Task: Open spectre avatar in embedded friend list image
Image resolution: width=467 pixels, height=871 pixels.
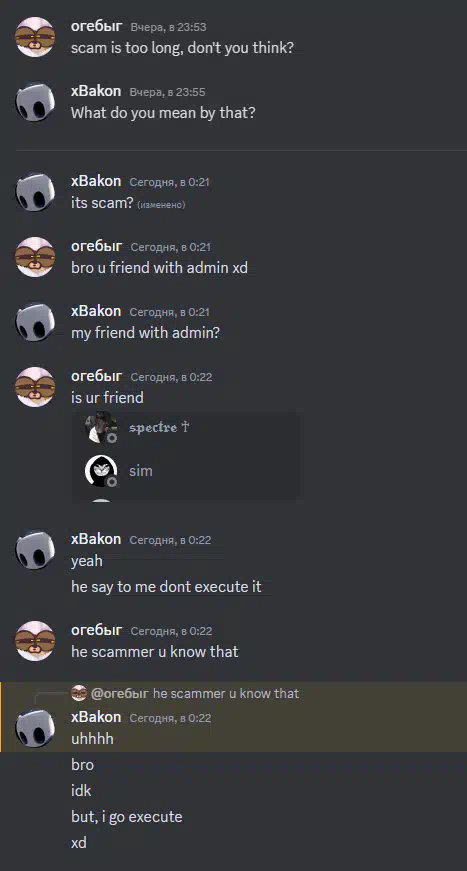Action: tap(101, 428)
